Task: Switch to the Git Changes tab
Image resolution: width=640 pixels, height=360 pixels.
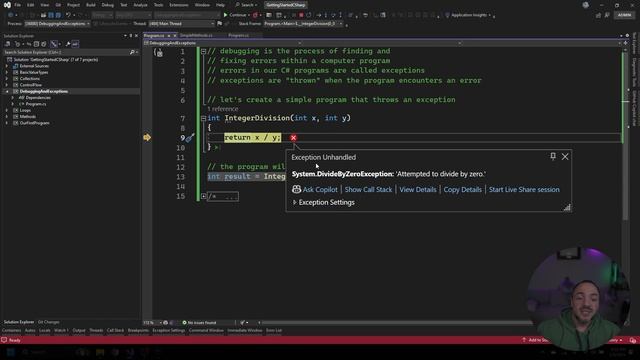Action: pos(49,322)
